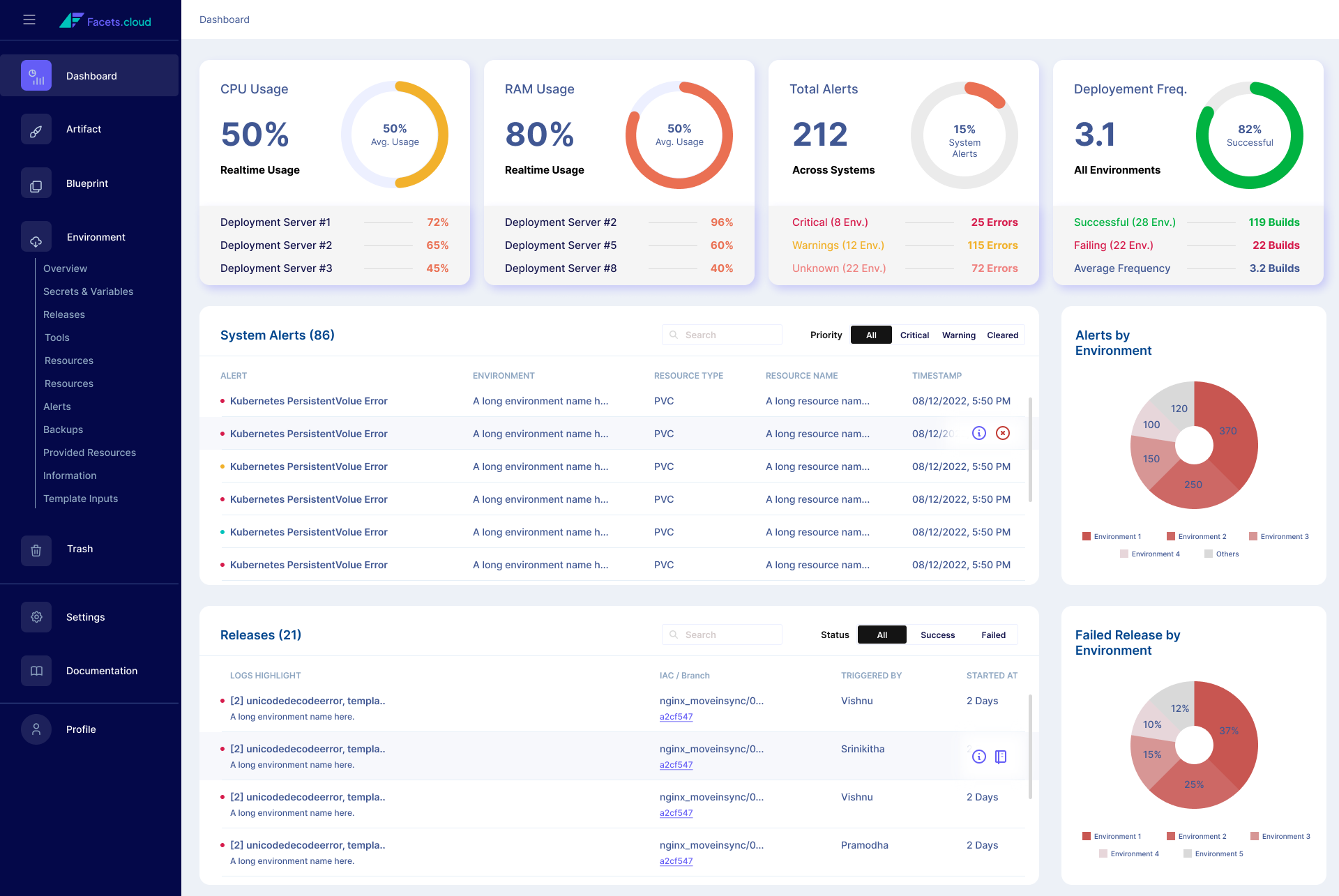
Task: Click the info icon in Srinikitha release row
Action: [x=979, y=757]
